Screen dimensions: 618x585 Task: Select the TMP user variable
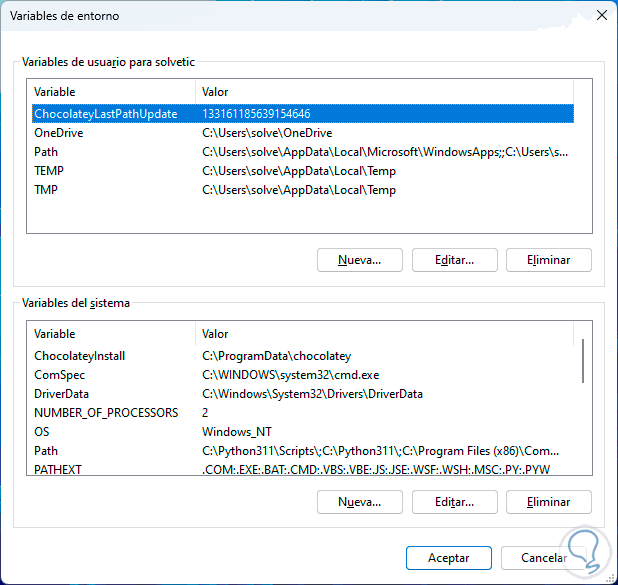pyautogui.click(x=47, y=190)
